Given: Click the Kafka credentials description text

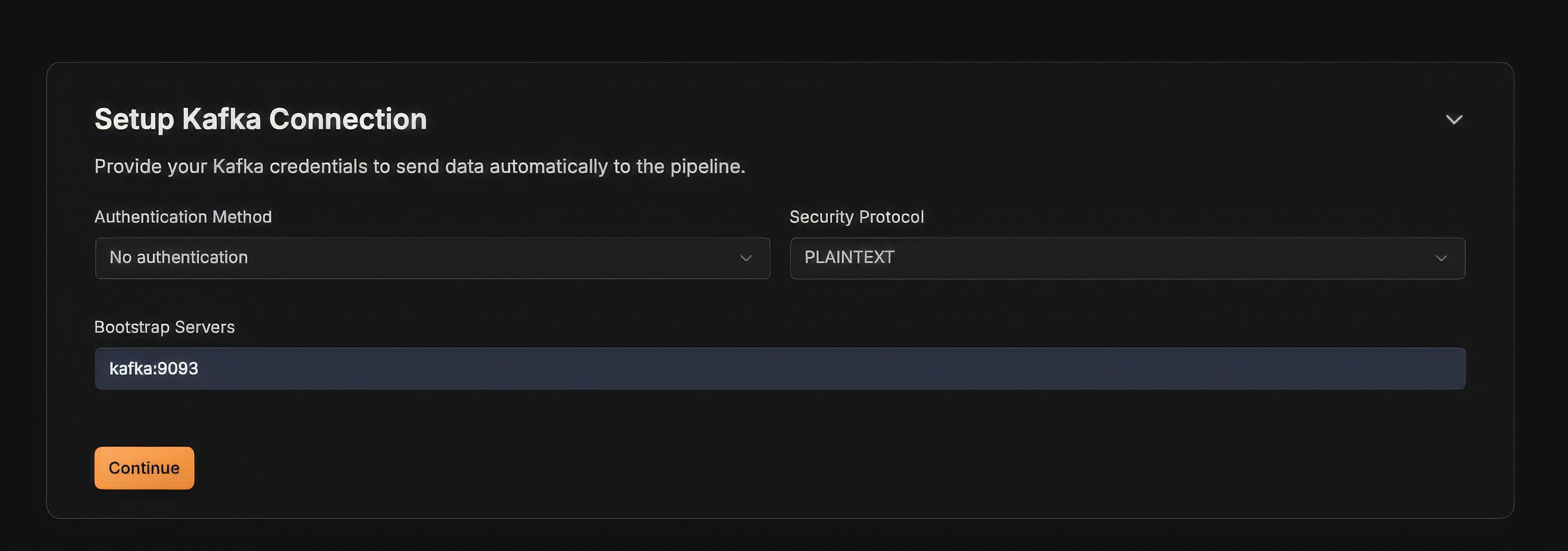Looking at the screenshot, I should tap(420, 166).
